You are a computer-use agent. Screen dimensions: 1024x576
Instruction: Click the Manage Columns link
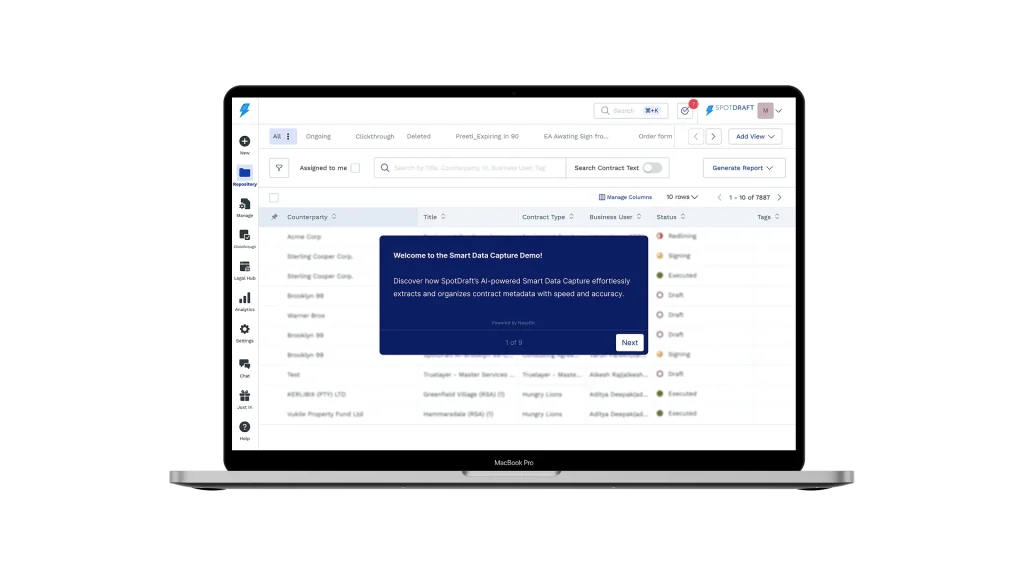pyautogui.click(x=625, y=197)
